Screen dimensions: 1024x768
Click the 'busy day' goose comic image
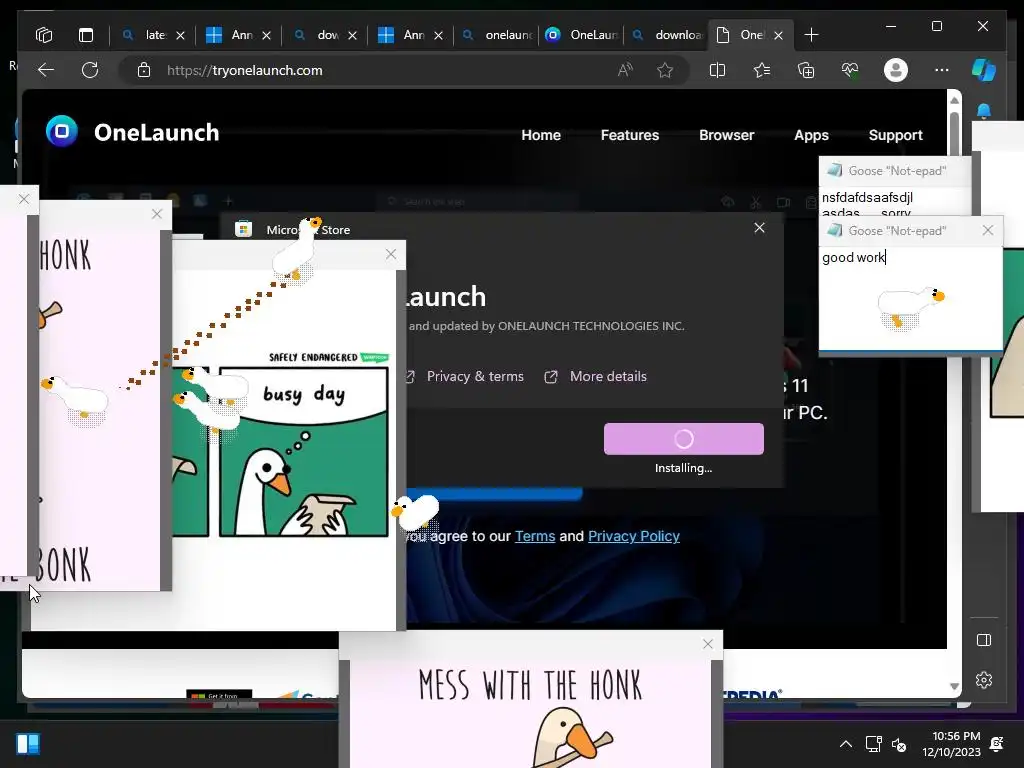303,452
